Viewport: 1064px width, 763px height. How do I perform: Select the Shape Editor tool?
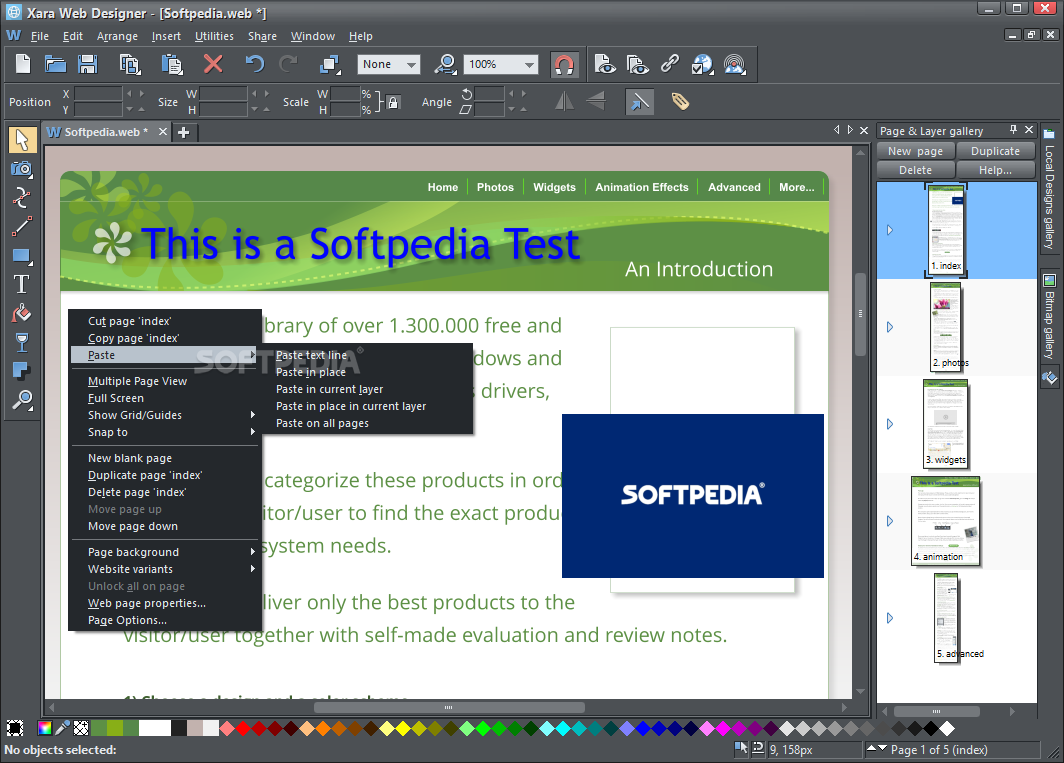click(x=22, y=198)
